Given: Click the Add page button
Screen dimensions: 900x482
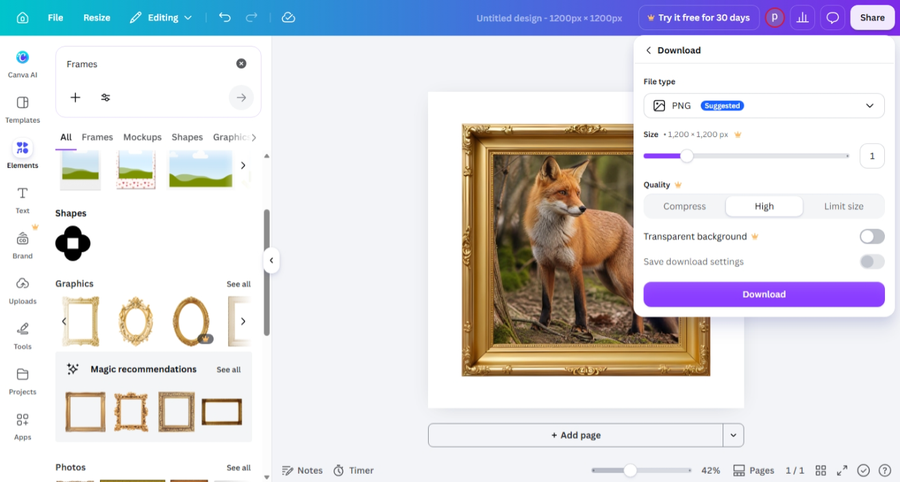Looking at the screenshot, I should (x=576, y=436).
